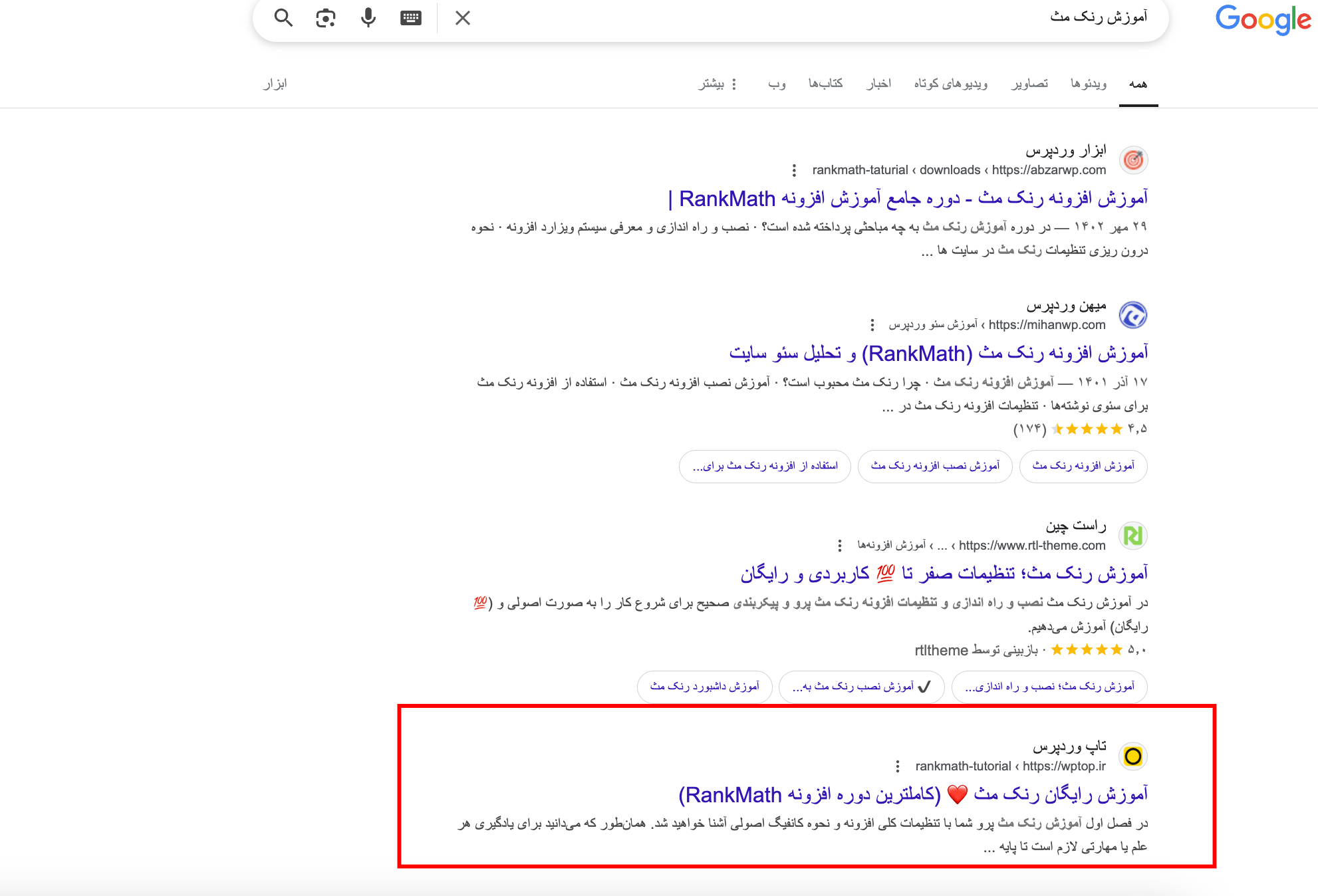Switch to تصاویر images tab
1318x896 pixels.
[1030, 84]
